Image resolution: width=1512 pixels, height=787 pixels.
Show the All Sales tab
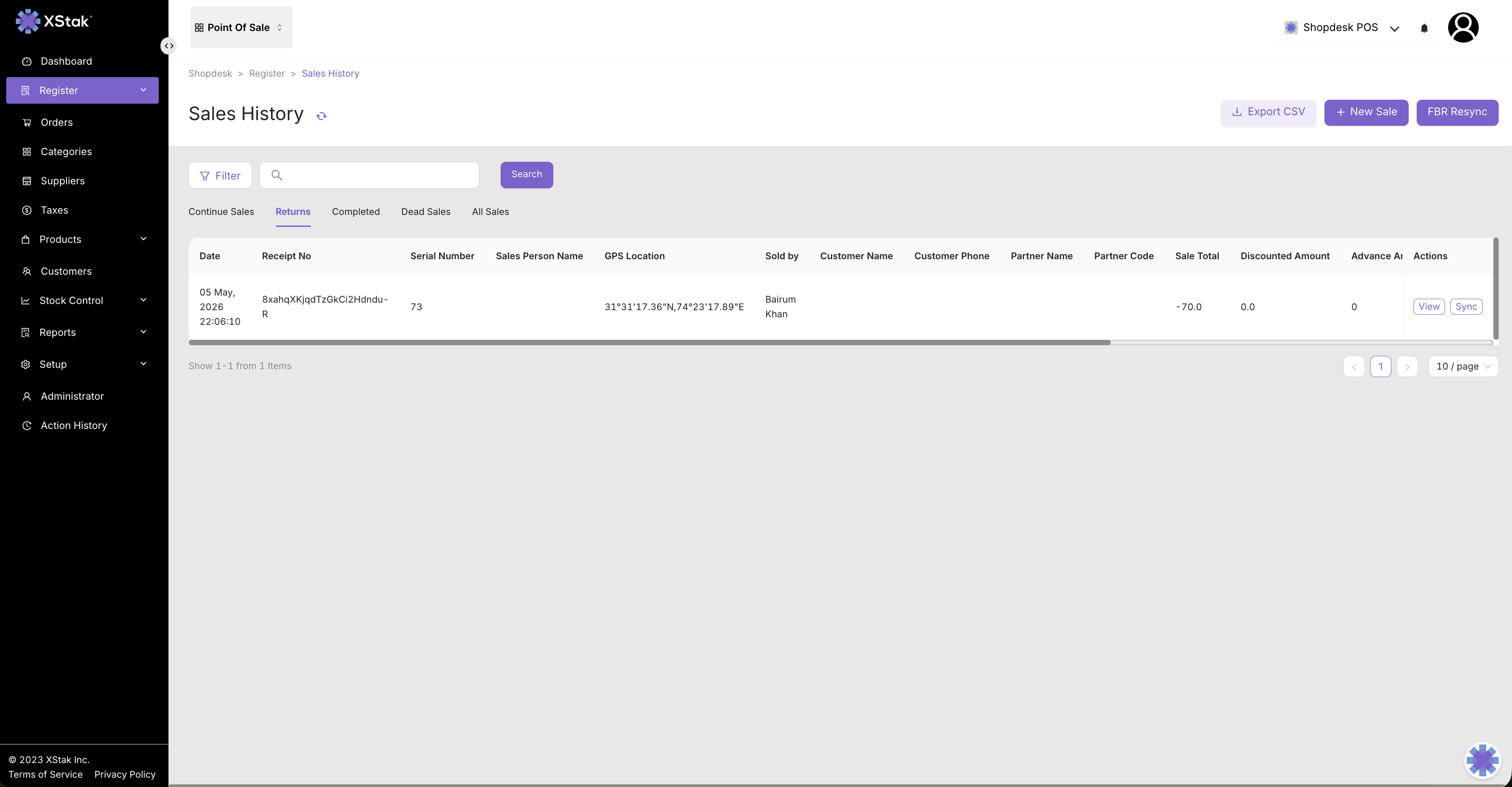490,212
